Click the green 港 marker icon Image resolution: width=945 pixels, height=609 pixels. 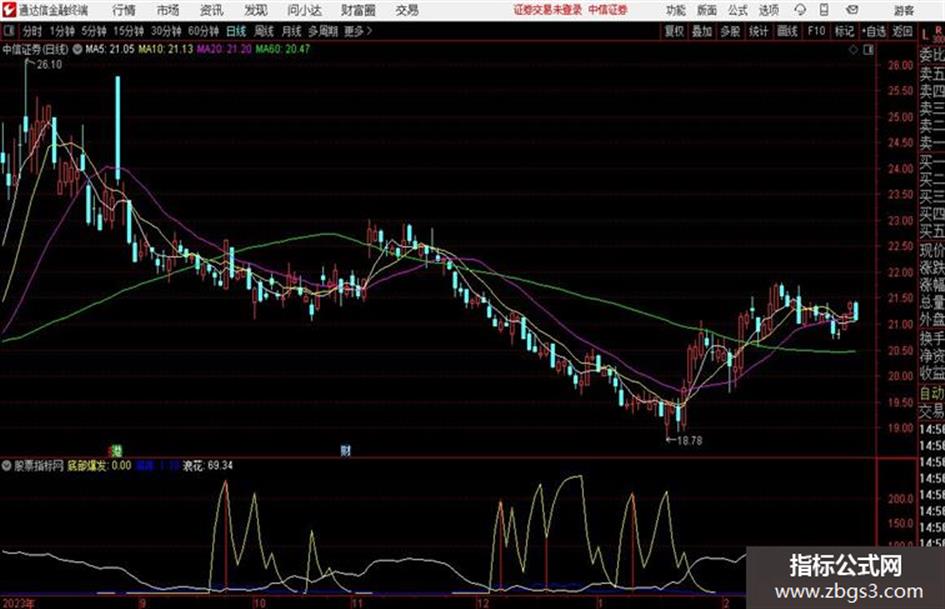[x=116, y=450]
